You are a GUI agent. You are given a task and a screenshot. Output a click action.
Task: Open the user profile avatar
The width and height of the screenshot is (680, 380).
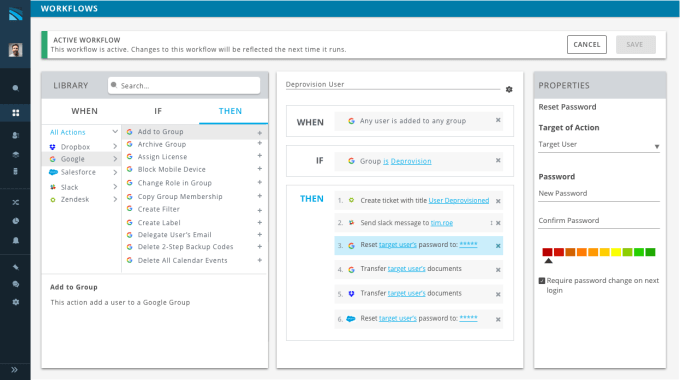[x=16, y=50]
